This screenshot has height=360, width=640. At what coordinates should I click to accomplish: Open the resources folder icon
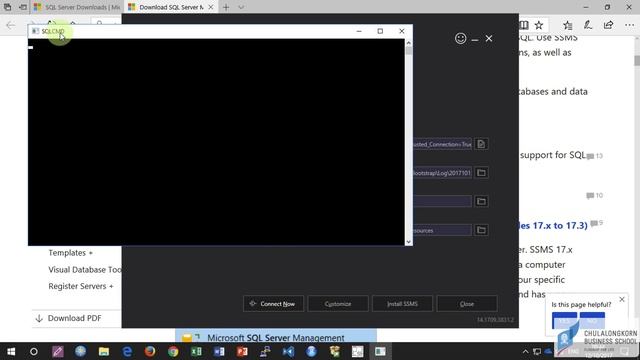[x=481, y=230]
